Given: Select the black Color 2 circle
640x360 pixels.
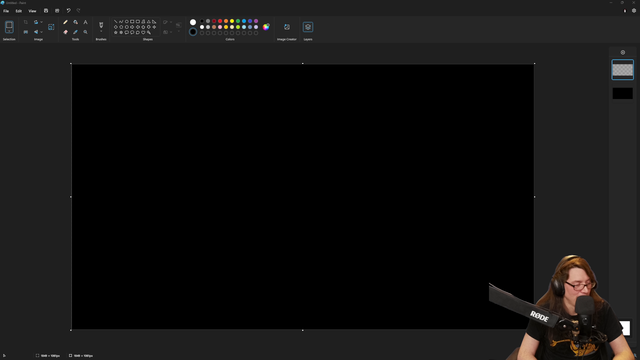Looking at the screenshot, I should (193, 32).
